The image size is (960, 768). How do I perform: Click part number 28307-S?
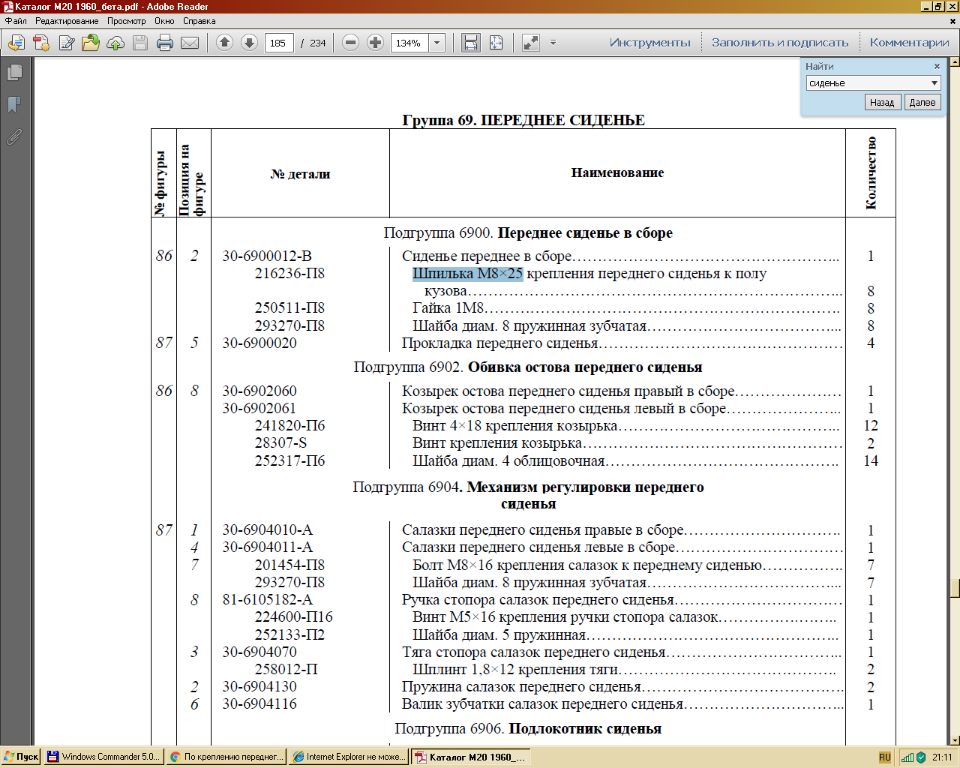pos(281,443)
